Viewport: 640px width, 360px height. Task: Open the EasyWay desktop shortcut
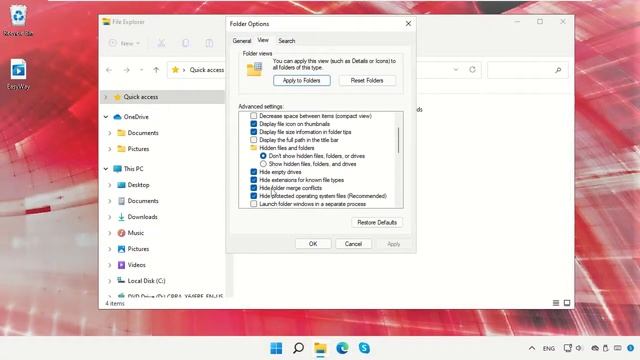point(18,74)
